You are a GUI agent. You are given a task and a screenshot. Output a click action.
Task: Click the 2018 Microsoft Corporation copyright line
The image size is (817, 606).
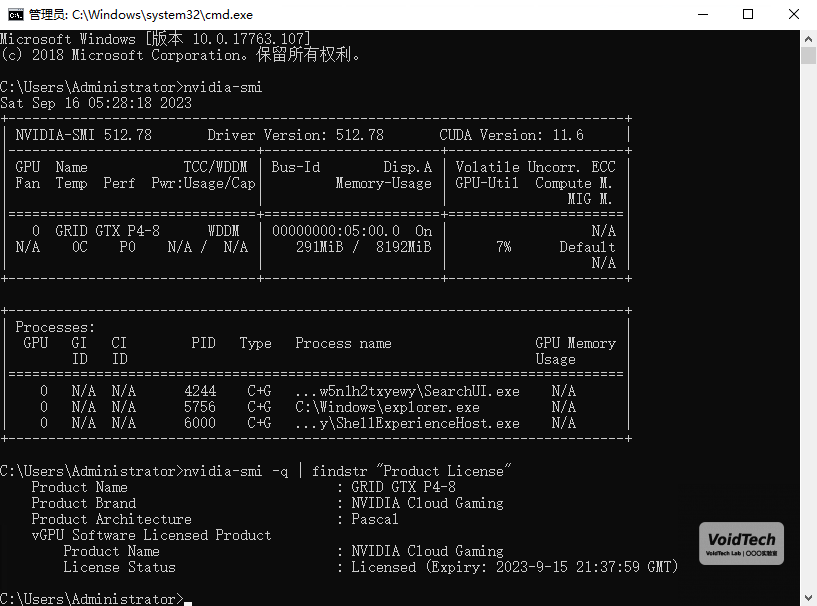tap(180, 55)
